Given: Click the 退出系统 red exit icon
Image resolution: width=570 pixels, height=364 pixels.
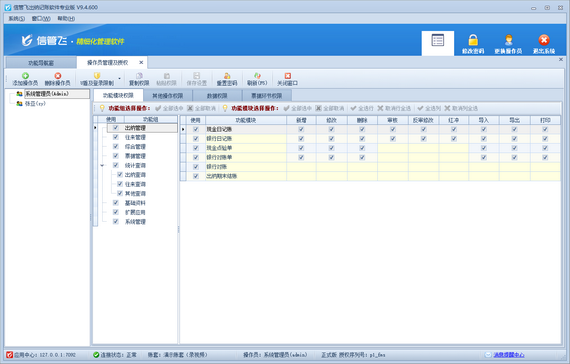Looking at the screenshot, I should point(544,40).
